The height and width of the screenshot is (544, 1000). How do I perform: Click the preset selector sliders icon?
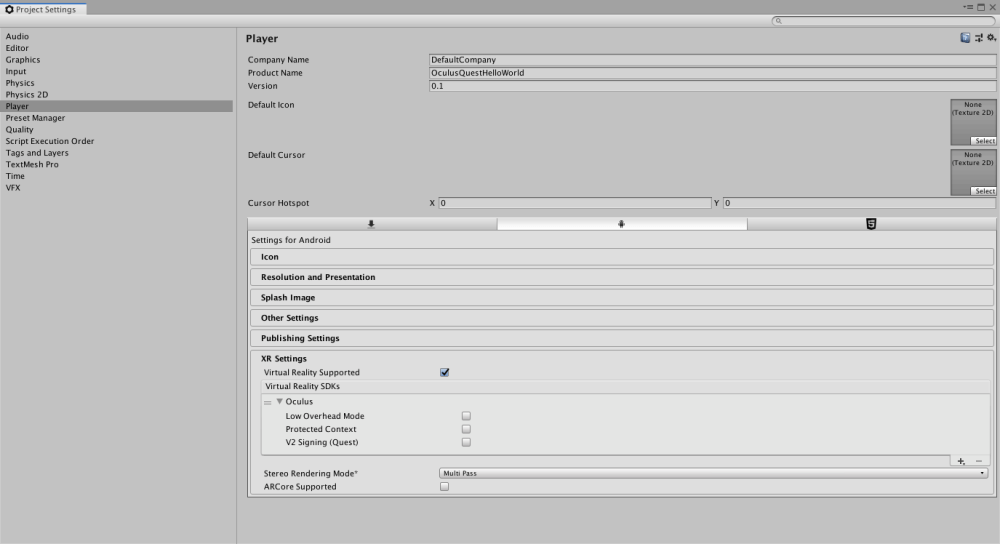click(978, 38)
